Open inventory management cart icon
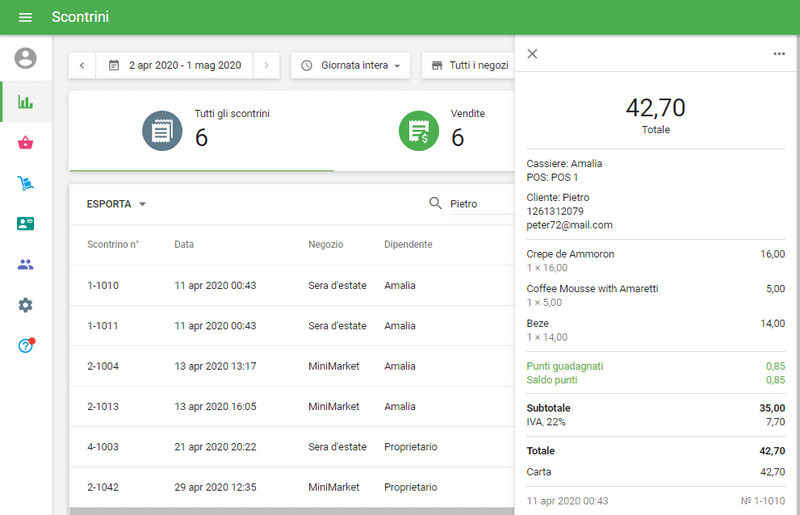The height and width of the screenshot is (515, 800). (25, 183)
